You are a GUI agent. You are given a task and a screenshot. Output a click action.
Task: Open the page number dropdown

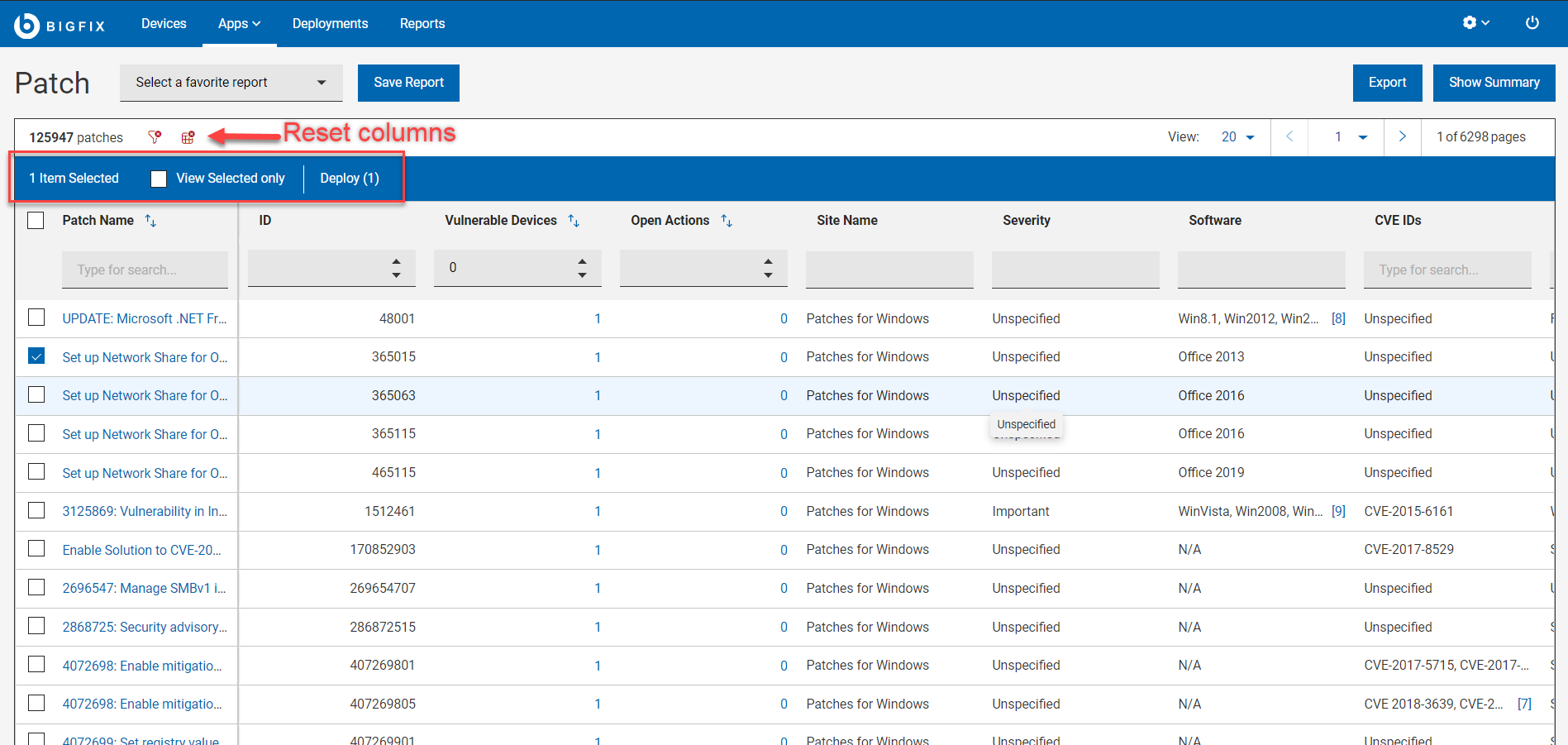[x=1351, y=137]
